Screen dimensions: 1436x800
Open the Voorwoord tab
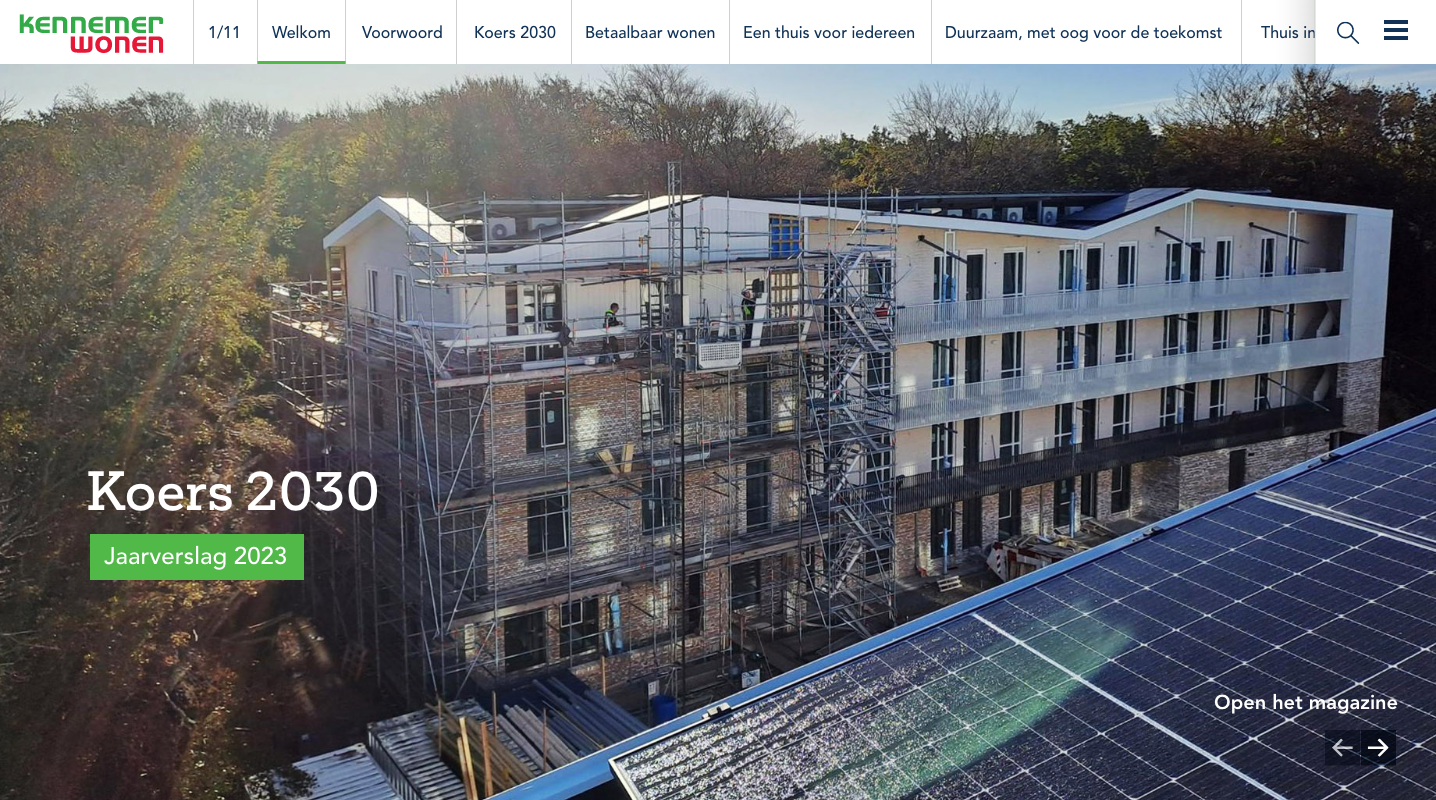402,32
